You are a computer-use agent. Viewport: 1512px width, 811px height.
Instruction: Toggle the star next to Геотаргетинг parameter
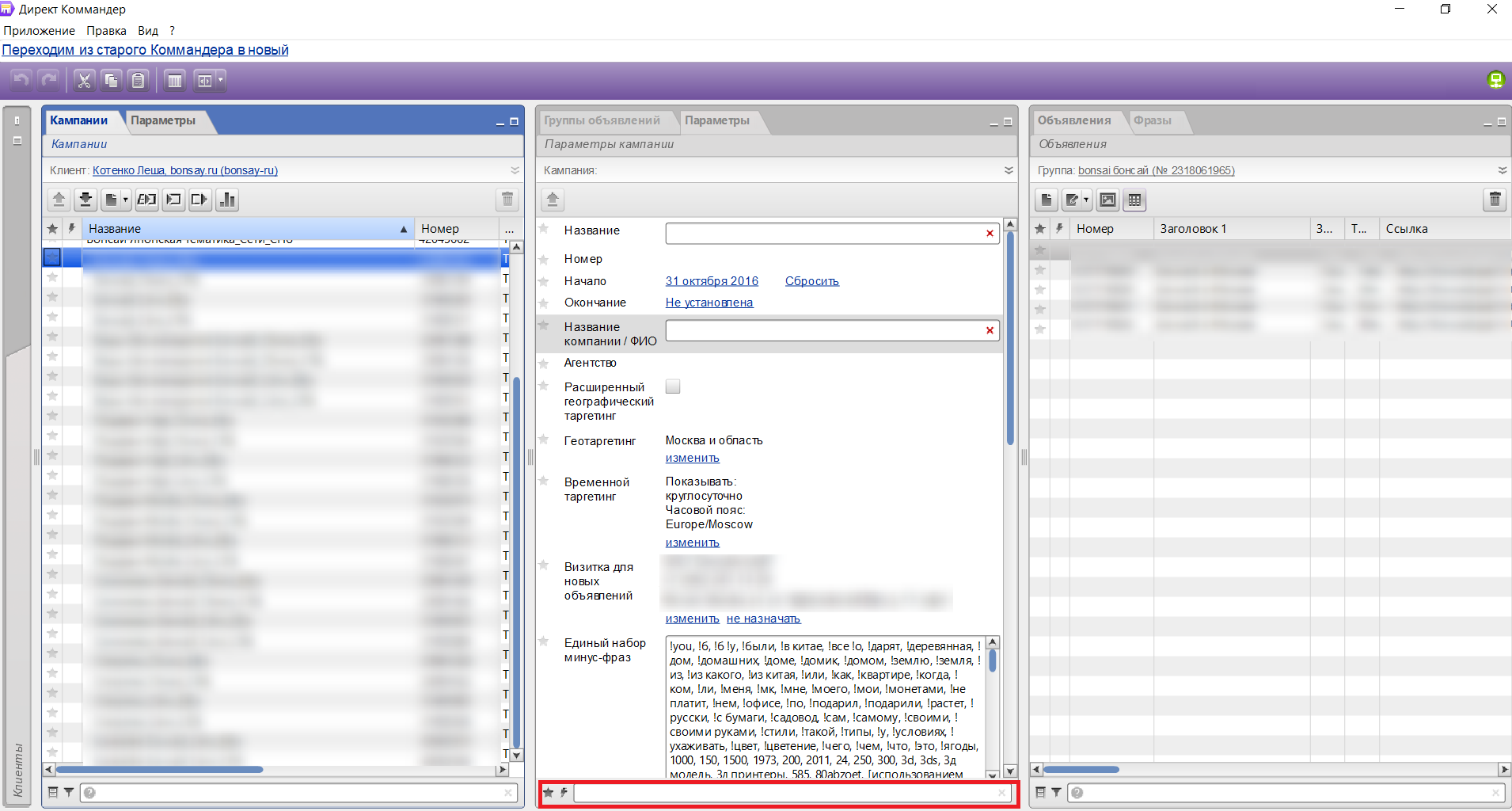click(x=544, y=440)
